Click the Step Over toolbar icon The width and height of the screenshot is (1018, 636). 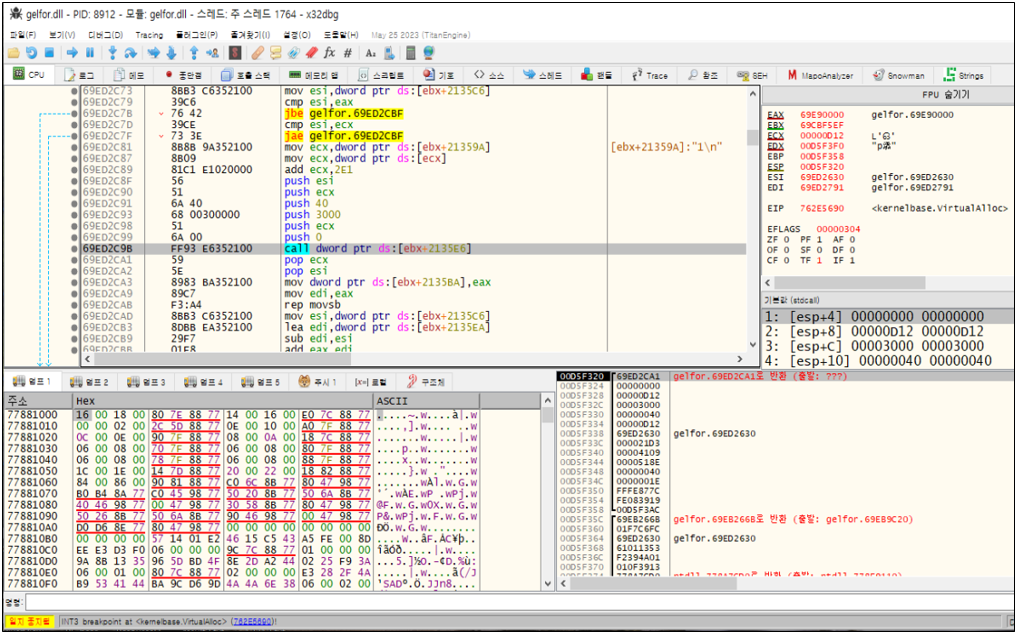pos(131,52)
